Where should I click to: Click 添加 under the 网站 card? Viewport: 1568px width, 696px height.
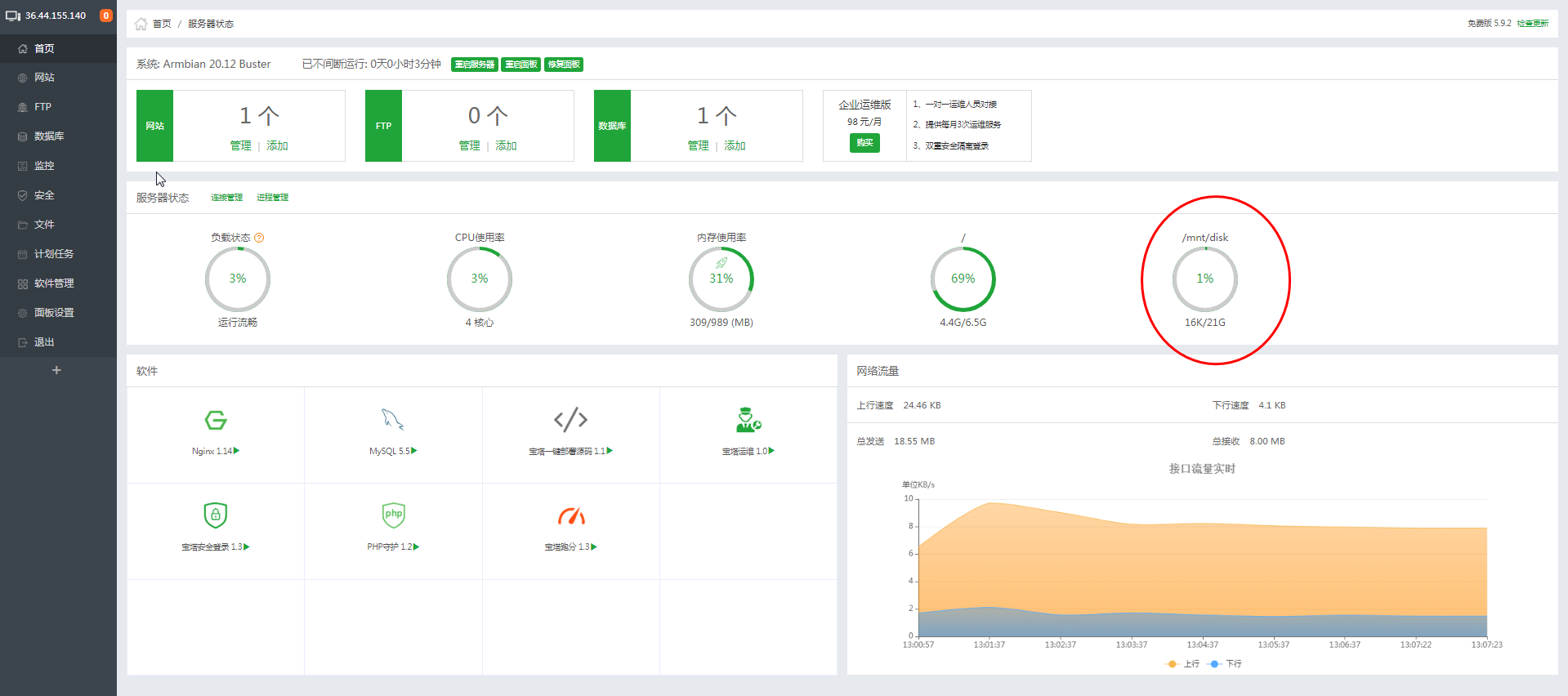coord(278,145)
